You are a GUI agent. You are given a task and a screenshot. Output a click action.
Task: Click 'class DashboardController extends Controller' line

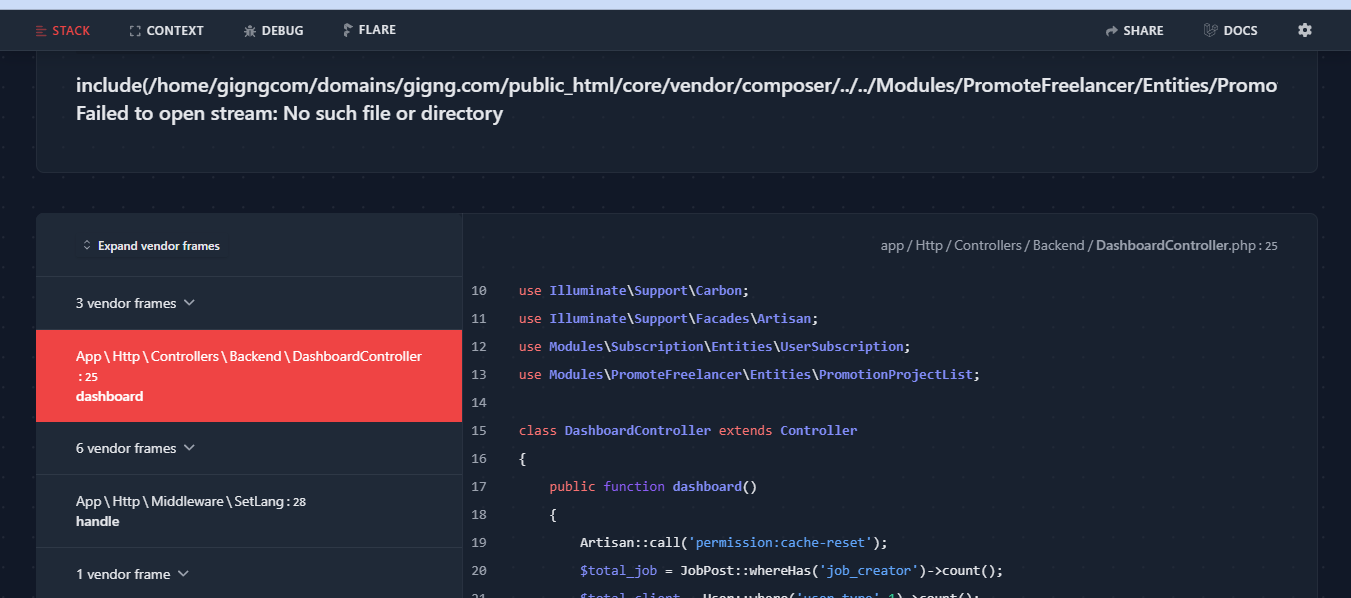click(x=688, y=430)
